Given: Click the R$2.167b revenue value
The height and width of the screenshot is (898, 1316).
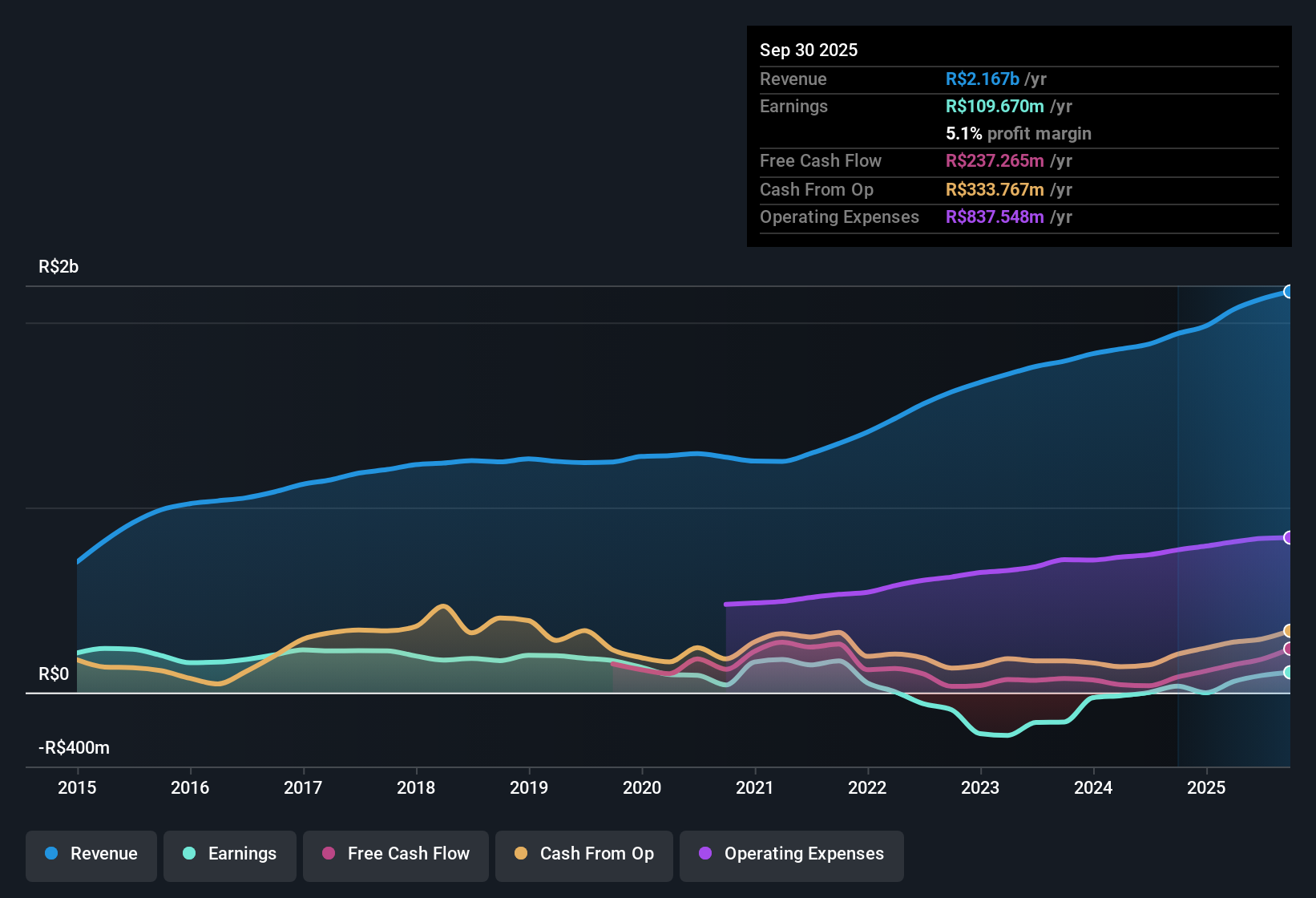Looking at the screenshot, I should click(982, 79).
